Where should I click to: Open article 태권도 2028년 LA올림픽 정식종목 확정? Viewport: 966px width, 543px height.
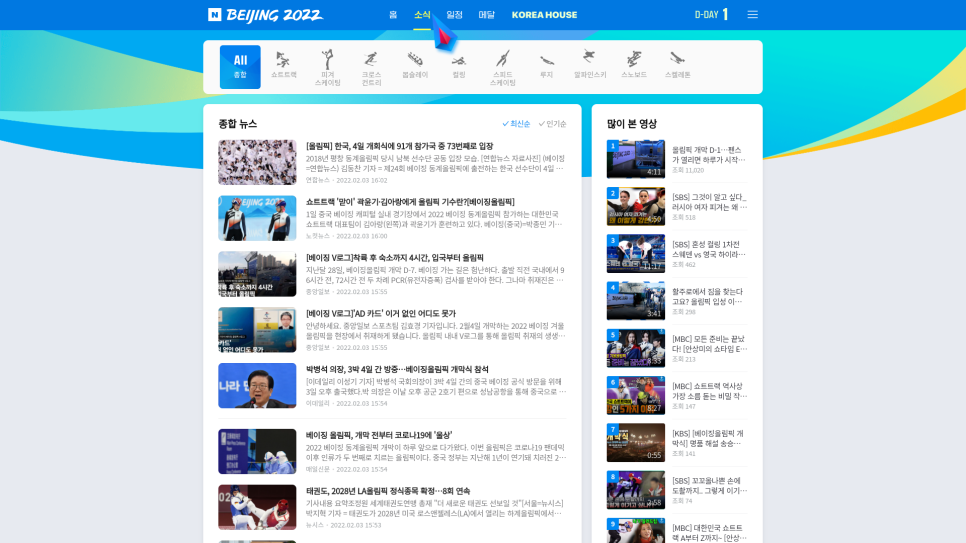tap(388, 491)
